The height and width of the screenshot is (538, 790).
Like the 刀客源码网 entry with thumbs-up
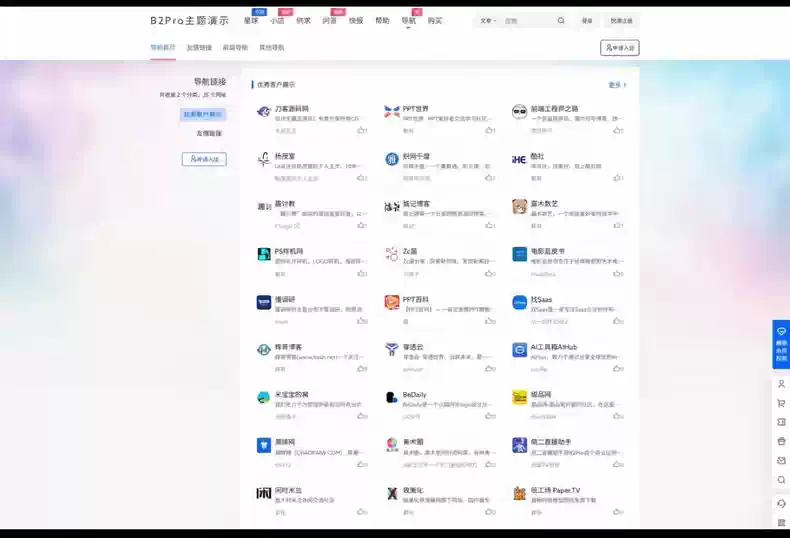(x=361, y=130)
